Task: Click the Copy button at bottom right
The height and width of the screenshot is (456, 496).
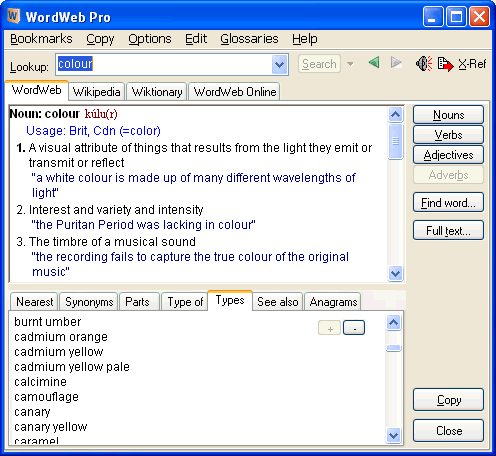Action: [448, 399]
